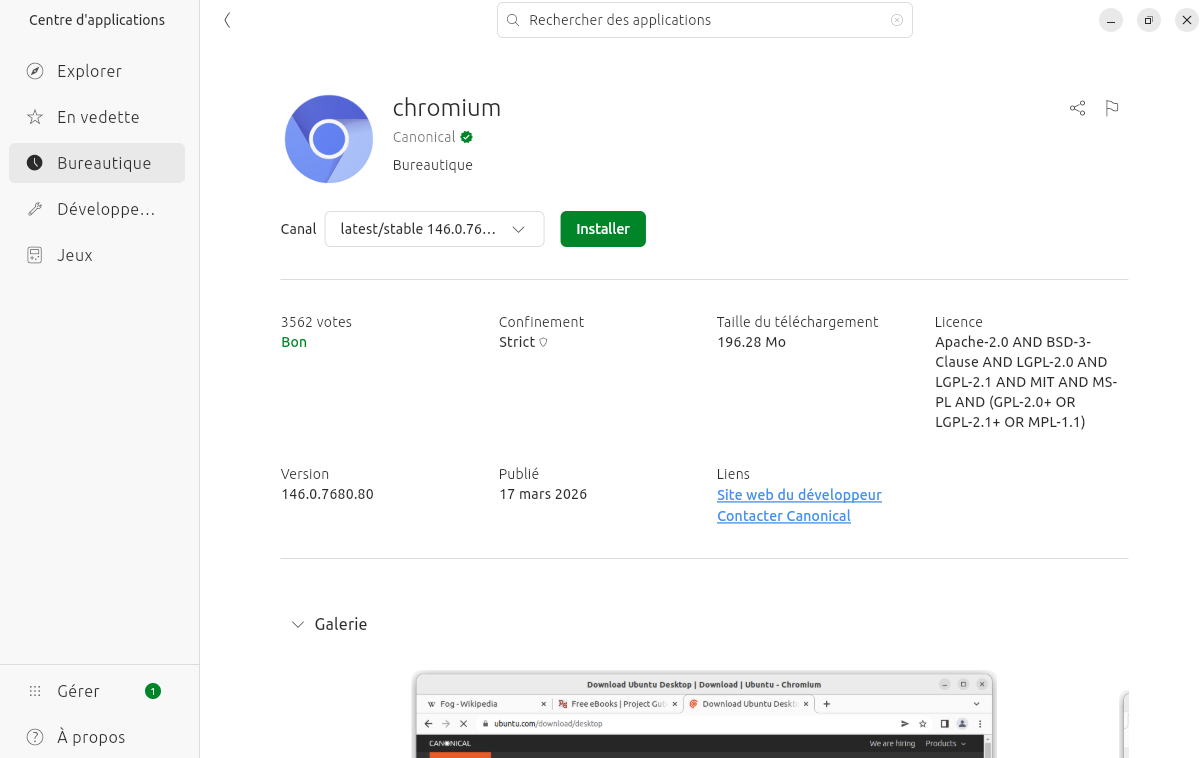Go to En vedette category
Image resolution: width=1204 pixels, height=758 pixels.
click(x=96, y=117)
